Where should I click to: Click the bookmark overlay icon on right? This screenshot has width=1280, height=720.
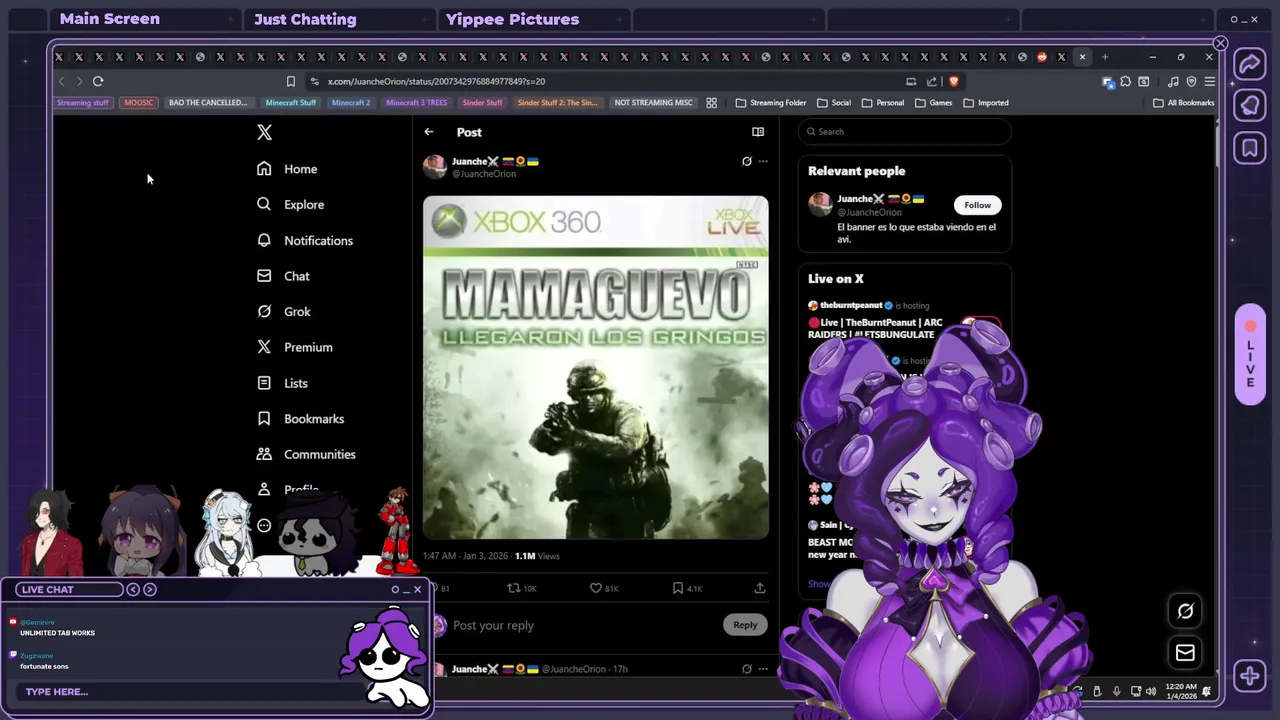click(1249, 149)
